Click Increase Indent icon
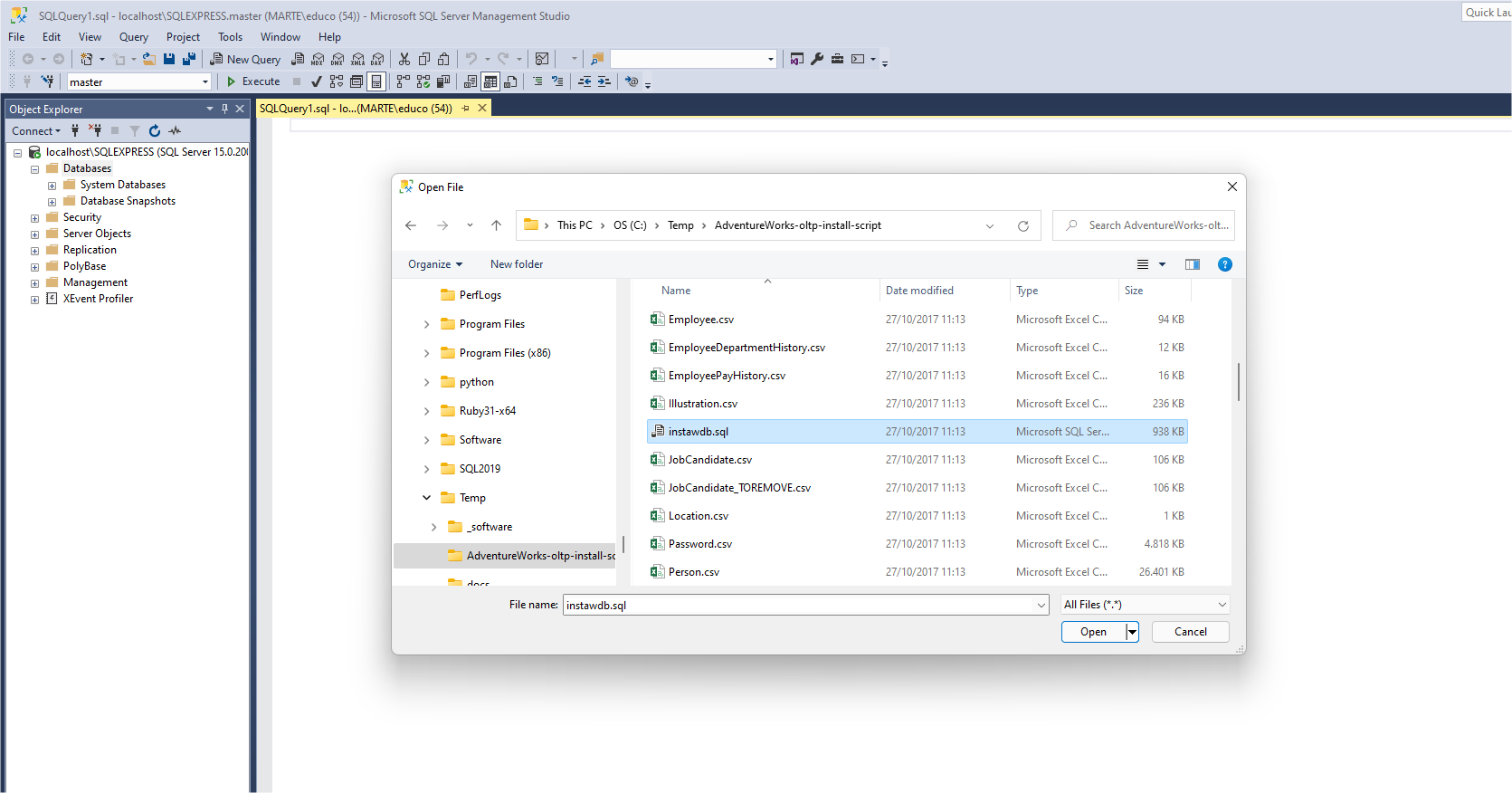The height and width of the screenshot is (793, 1512). coord(604,81)
